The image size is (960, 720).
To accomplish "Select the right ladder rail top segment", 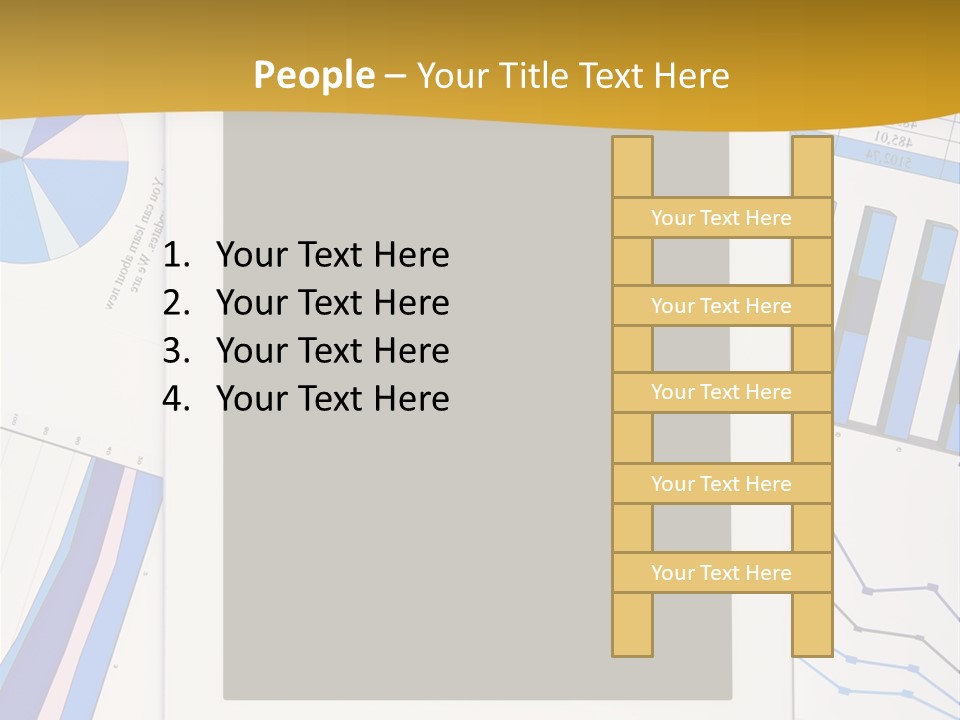I will pyautogui.click(x=812, y=166).
